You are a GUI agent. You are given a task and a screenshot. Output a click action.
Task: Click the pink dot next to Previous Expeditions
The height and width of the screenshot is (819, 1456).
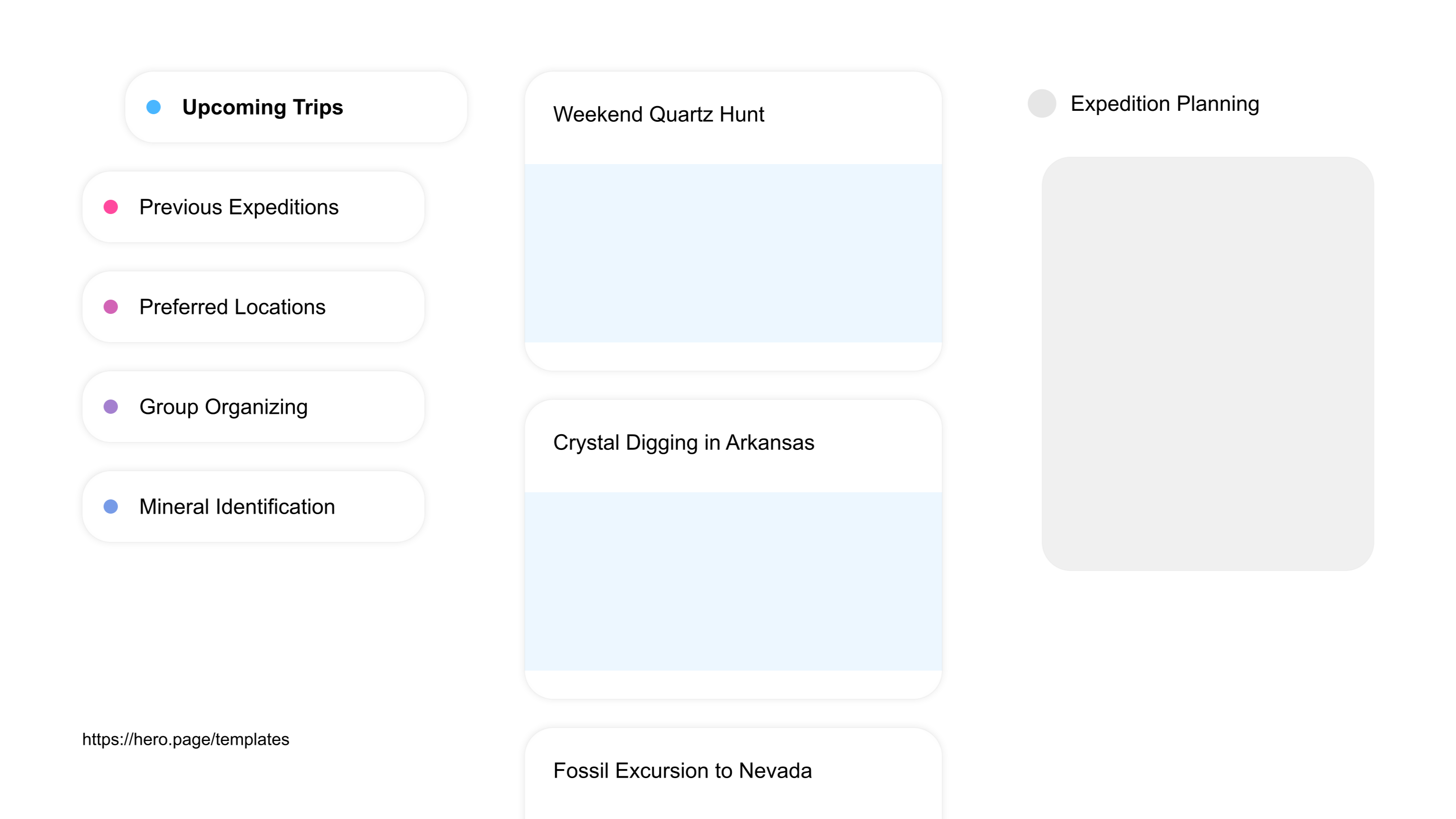coord(110,207)
